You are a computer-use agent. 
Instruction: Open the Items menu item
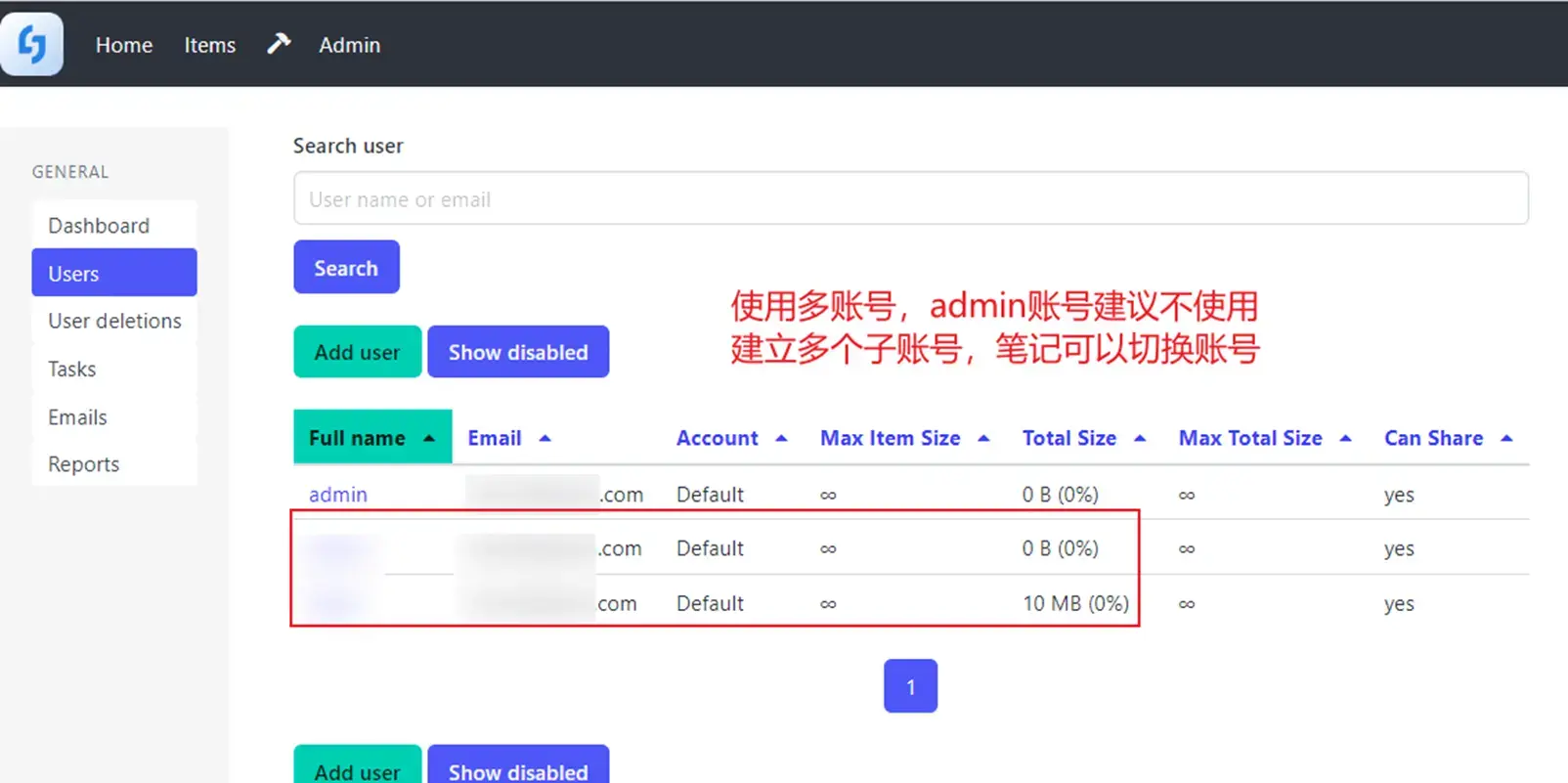(x=210, y=45)
